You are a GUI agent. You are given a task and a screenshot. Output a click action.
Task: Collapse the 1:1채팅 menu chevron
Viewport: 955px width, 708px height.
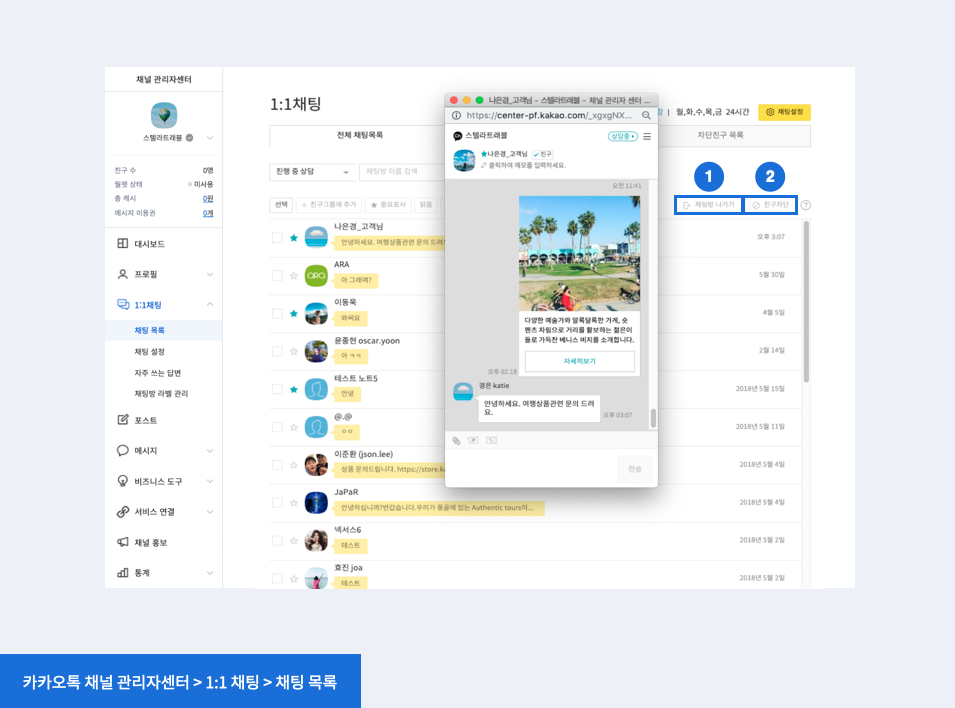210,304
